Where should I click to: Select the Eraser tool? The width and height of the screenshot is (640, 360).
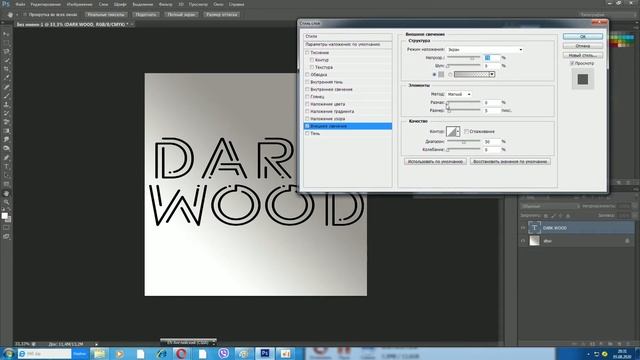point(6,122)
